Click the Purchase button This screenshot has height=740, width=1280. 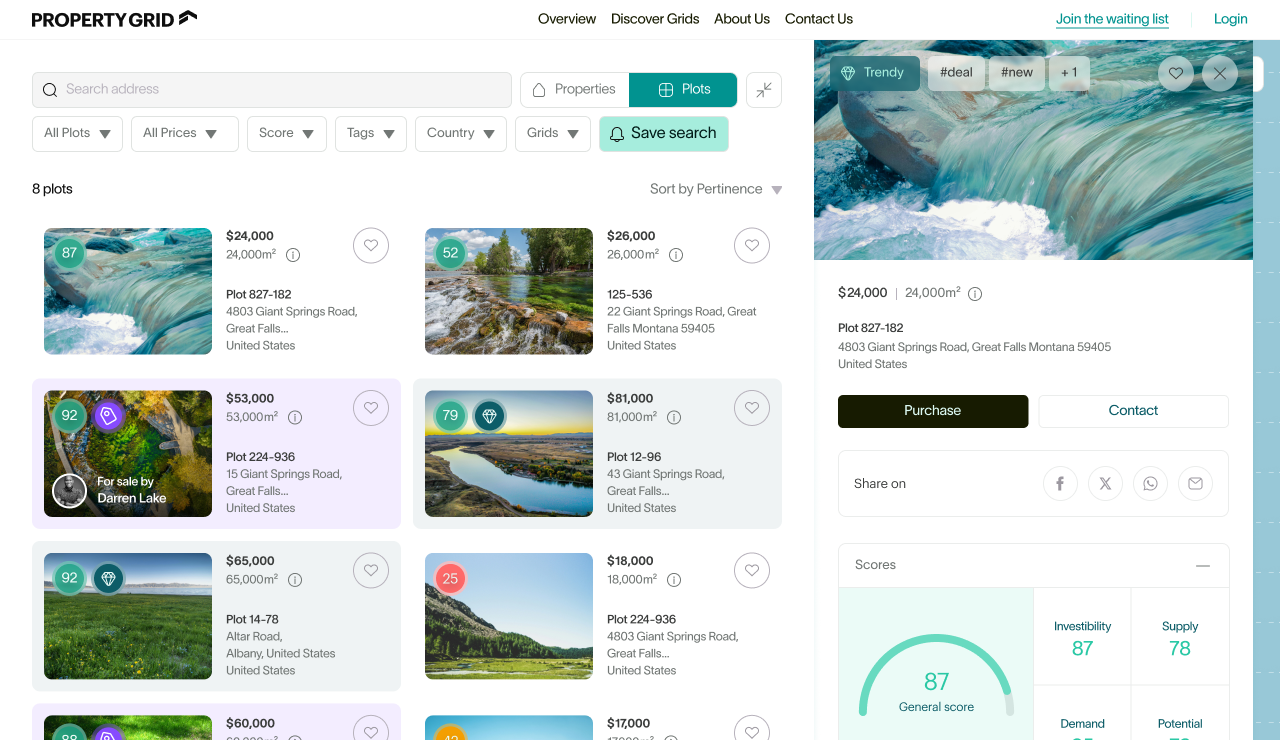tap(933, 411)
